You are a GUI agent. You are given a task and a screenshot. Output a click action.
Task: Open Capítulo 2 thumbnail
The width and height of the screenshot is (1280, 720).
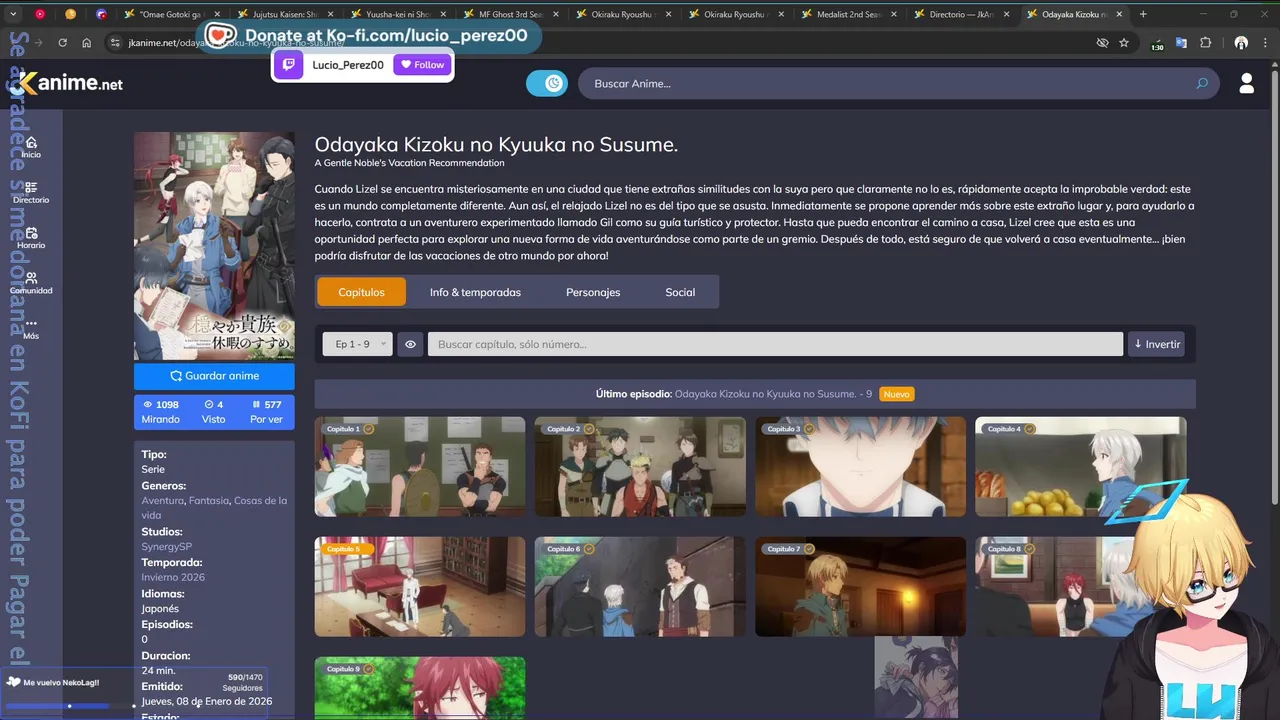tap(640, 467)
